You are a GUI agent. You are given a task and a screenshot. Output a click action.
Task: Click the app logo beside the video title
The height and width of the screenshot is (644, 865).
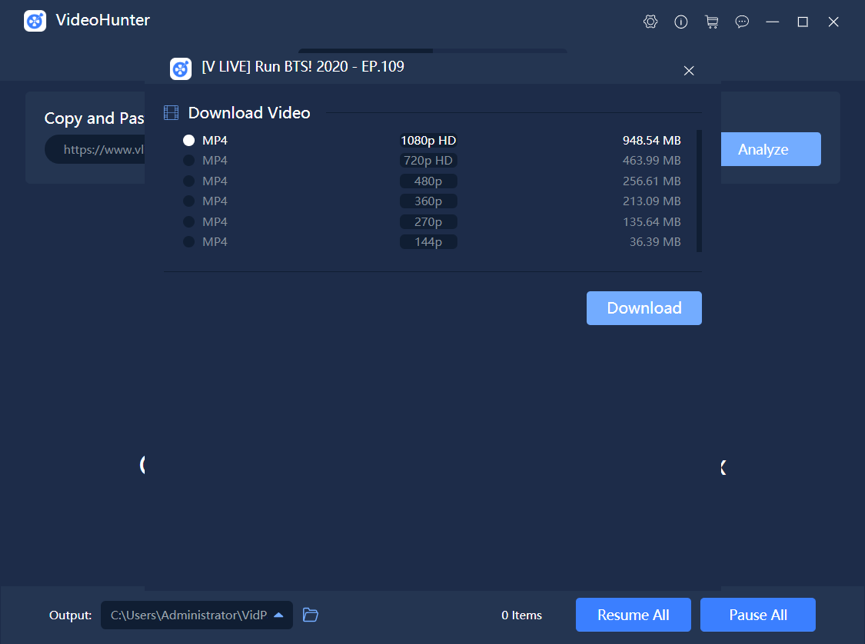(180, 69)
